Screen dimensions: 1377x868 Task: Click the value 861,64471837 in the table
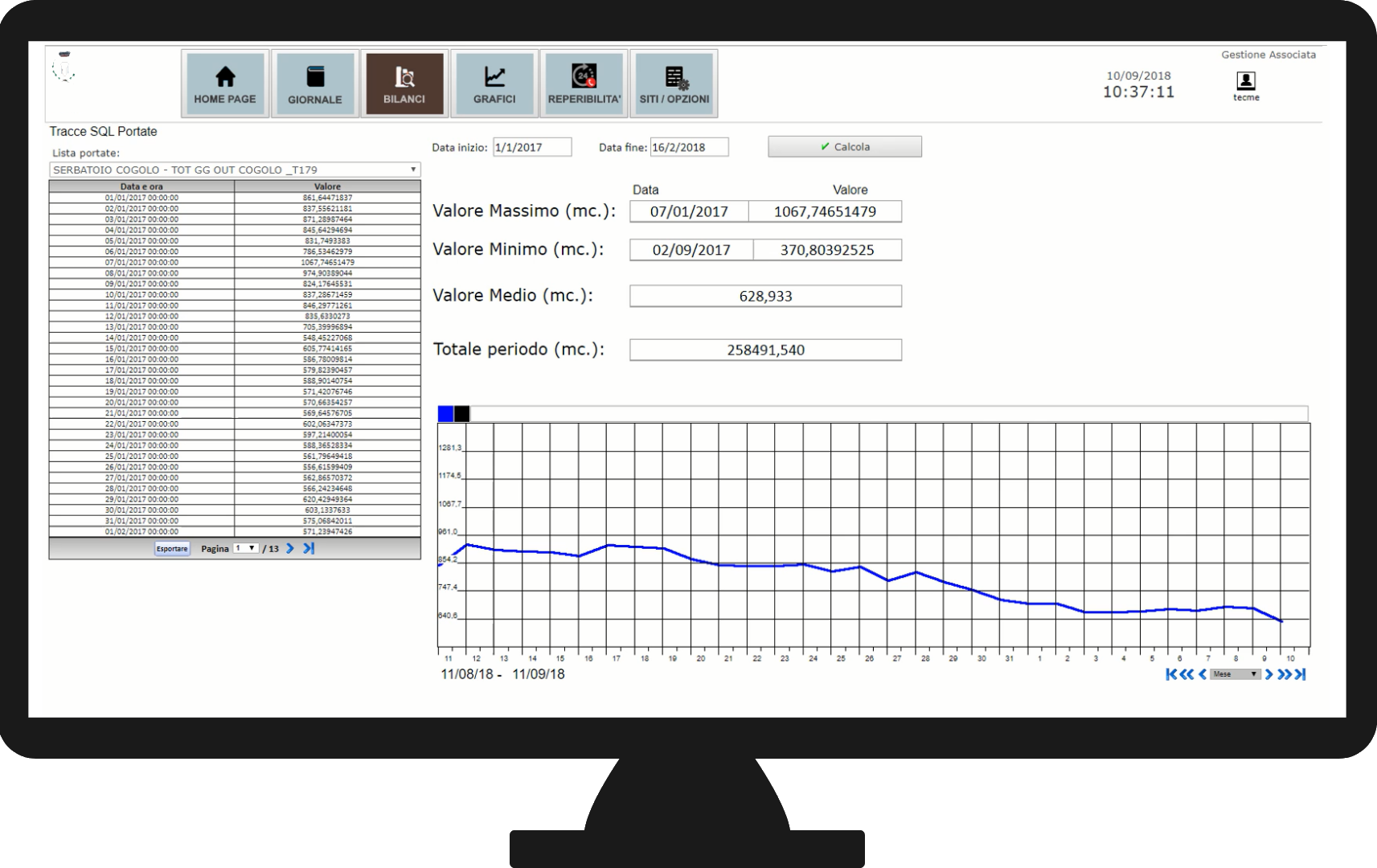(327, 198)
